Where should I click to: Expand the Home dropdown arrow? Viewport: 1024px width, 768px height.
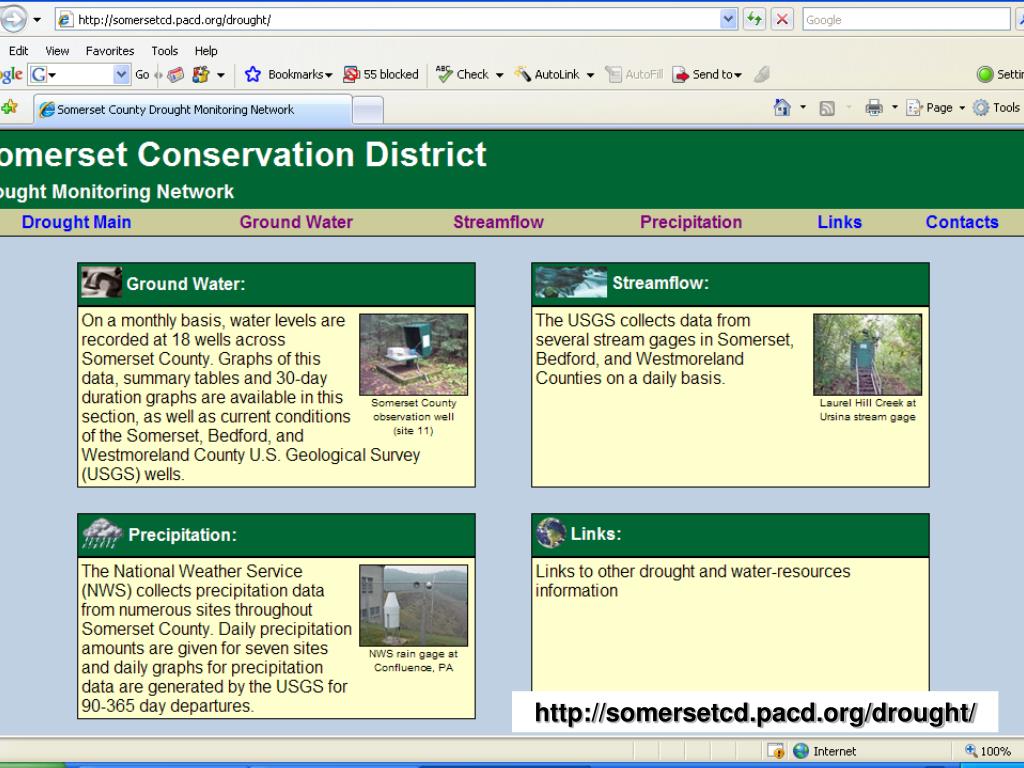click(x=803, y=108)
